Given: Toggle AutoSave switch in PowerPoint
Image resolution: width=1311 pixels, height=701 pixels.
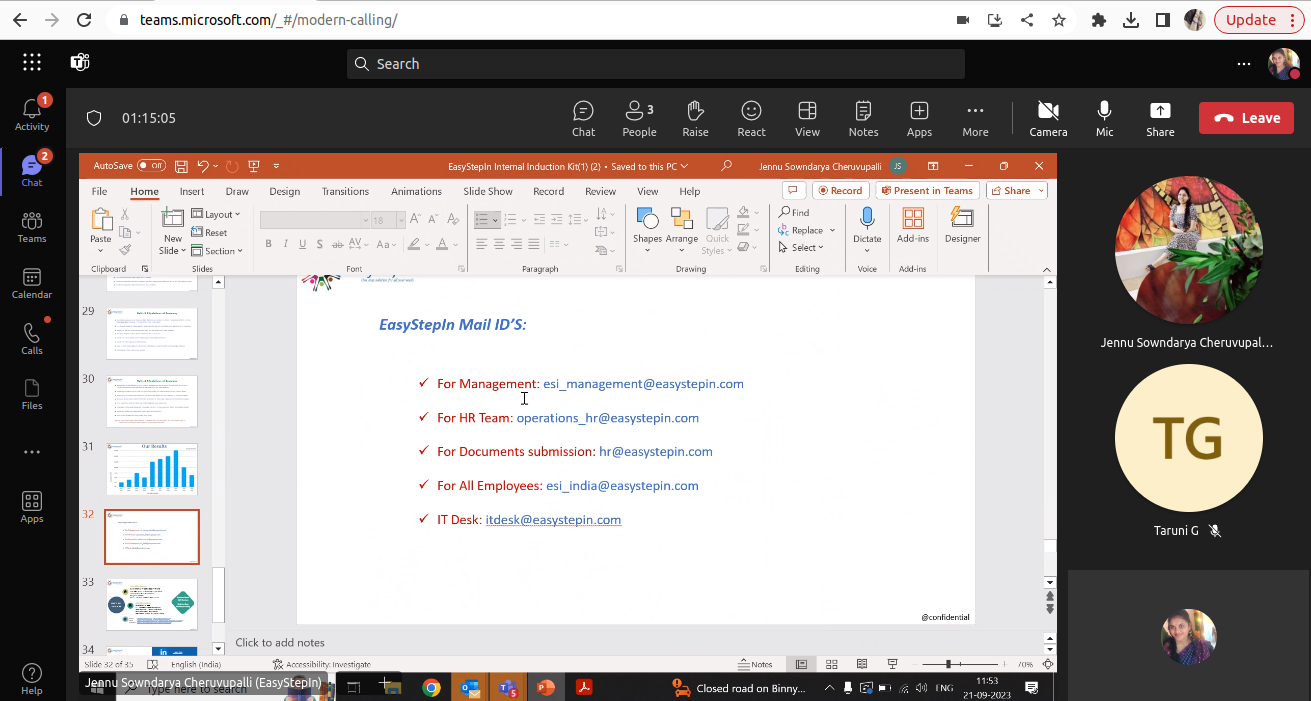Looking at the screenshot, I should pyautogui.click(x=152, y=166).
